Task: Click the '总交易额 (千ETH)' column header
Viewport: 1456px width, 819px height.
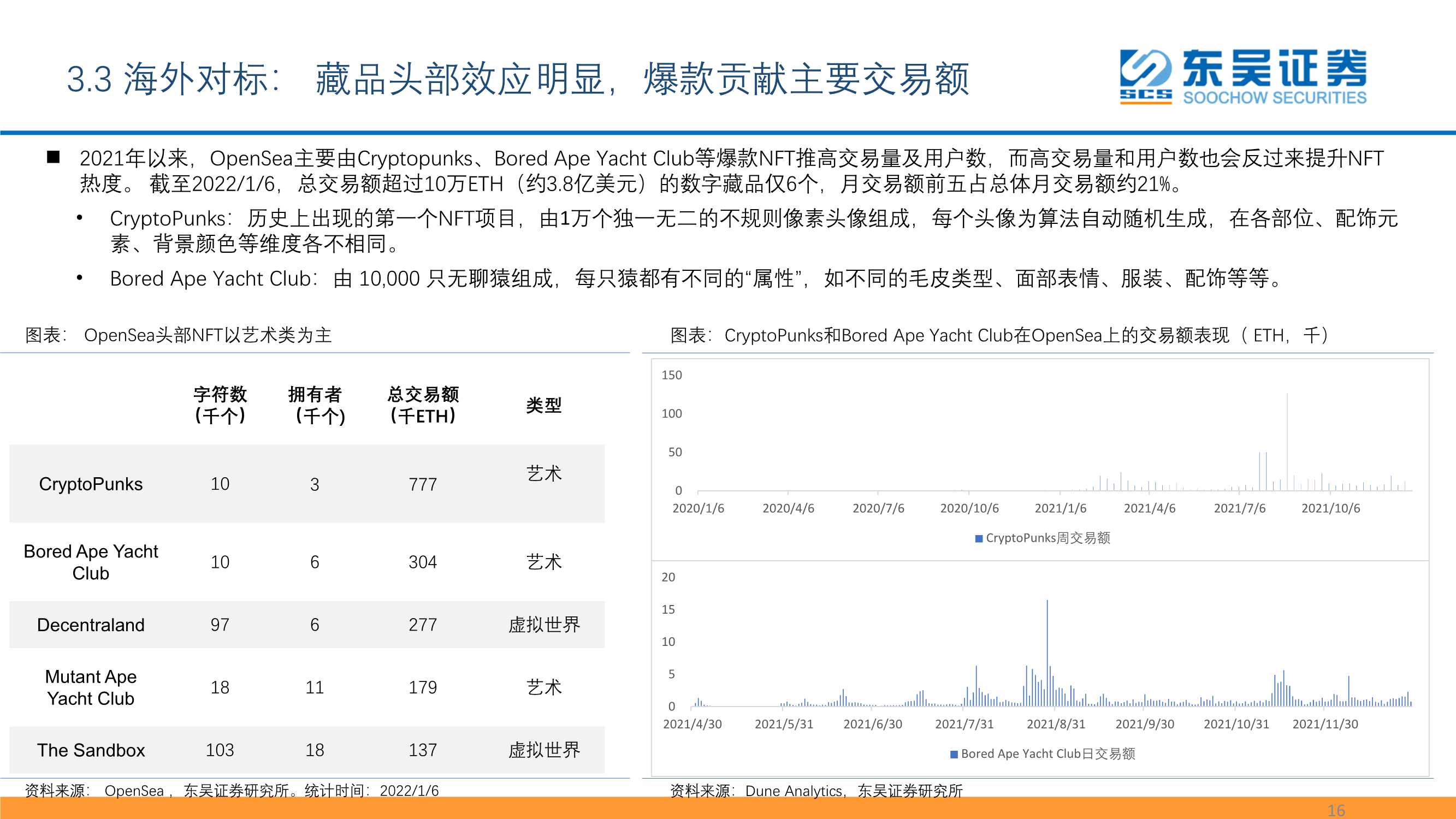Action: (x=423, y=405)
